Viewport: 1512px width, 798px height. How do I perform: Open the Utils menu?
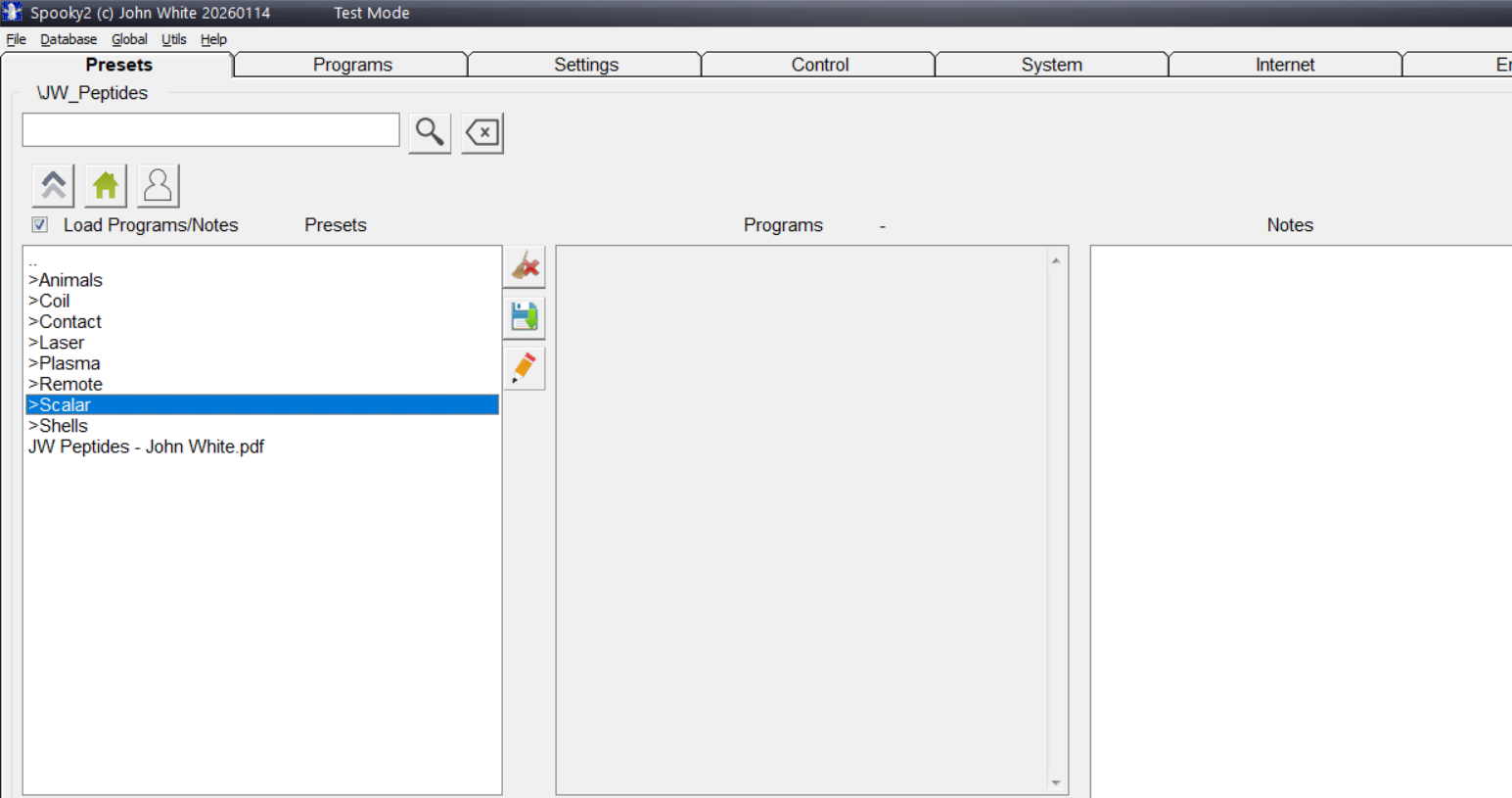tap(173, 39)
